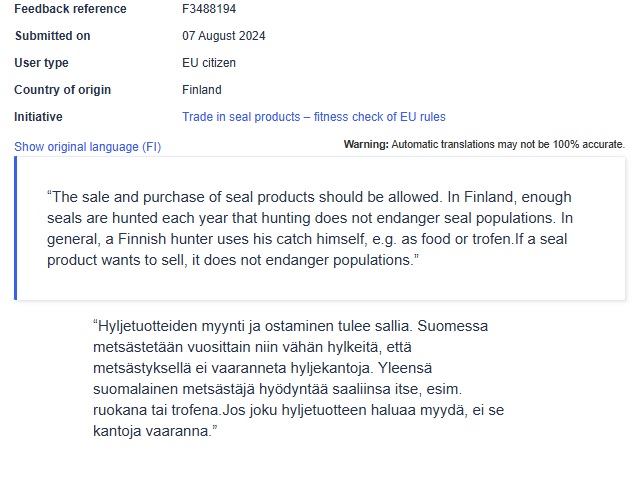The width and height of the screenshot is (637, 502).
Task: Click the bold Warning: word
Action: pos(365,145)
